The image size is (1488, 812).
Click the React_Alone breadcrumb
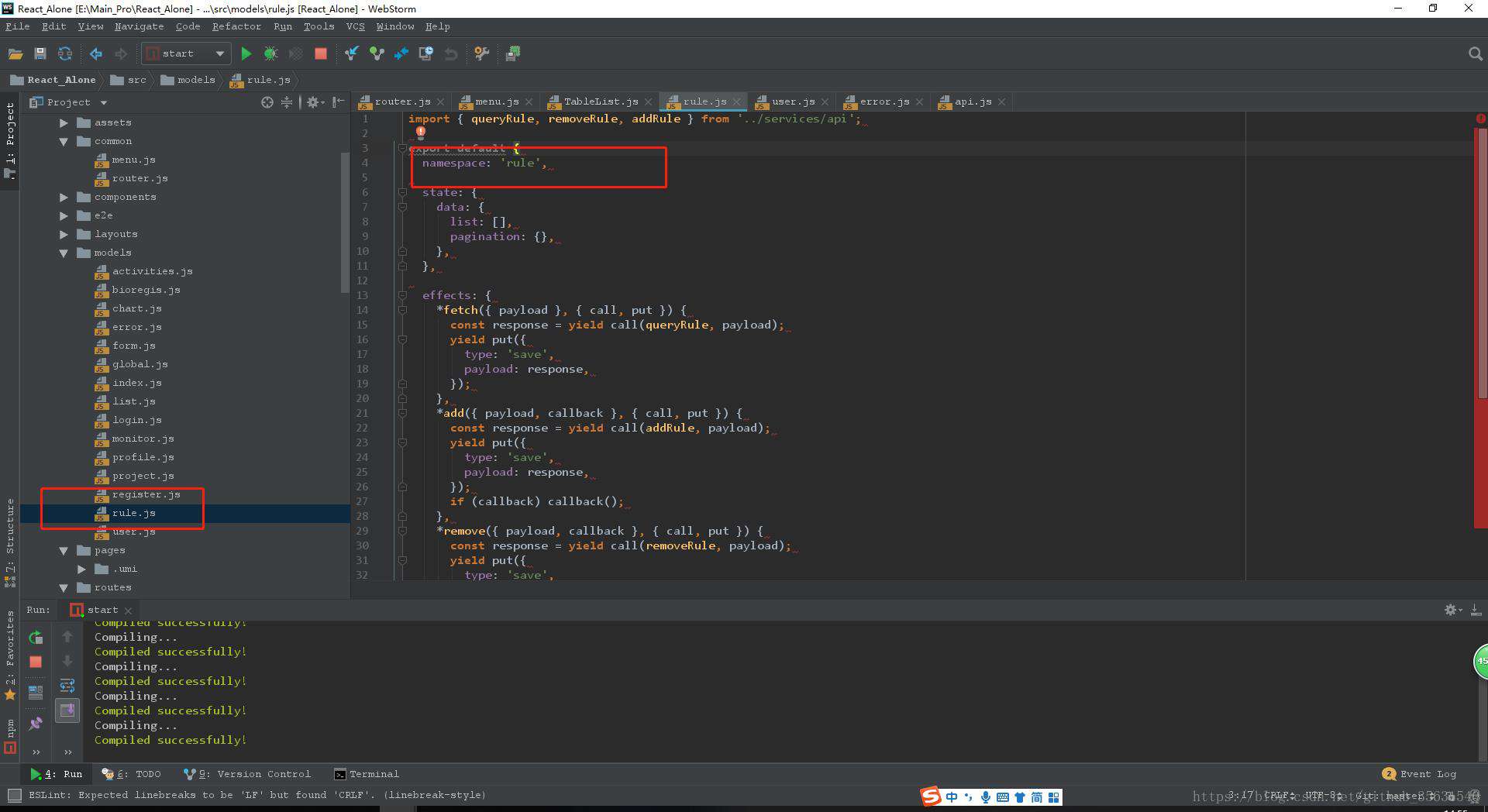coord(53,80)
